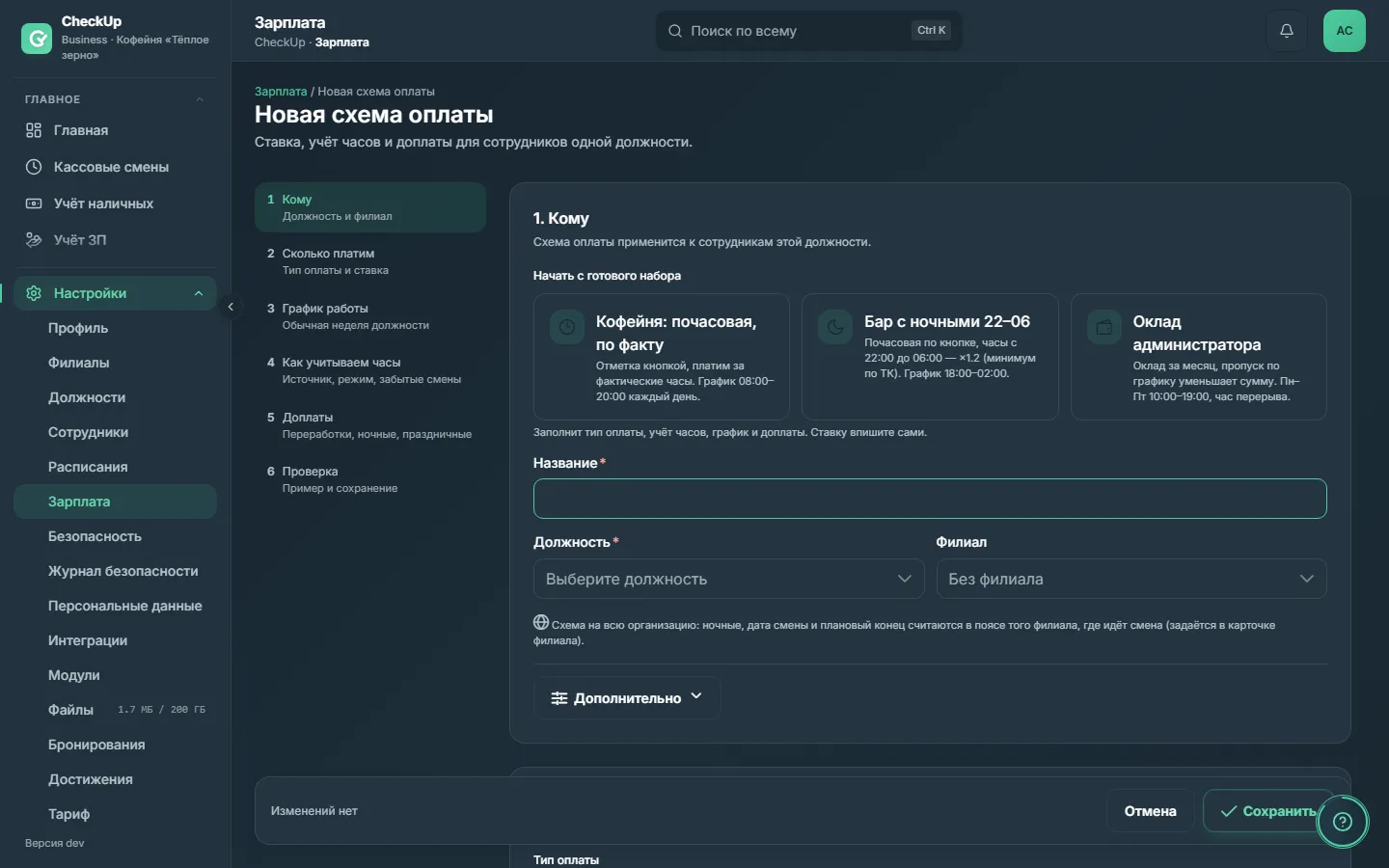Click the Зарплата breadcrumb link
Viewport: 1389px width, 868px height.
click(281, 92)
